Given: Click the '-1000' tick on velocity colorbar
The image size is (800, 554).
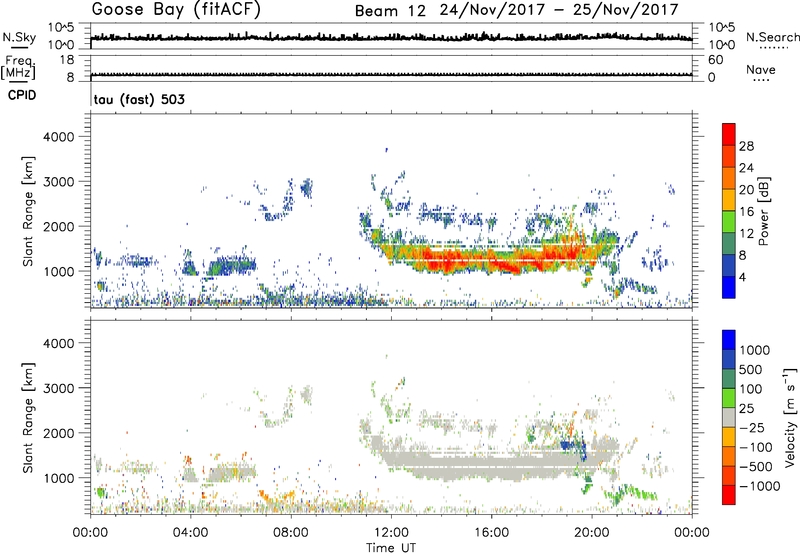Looking at the screenshot, I should click(x=760, y=486).
